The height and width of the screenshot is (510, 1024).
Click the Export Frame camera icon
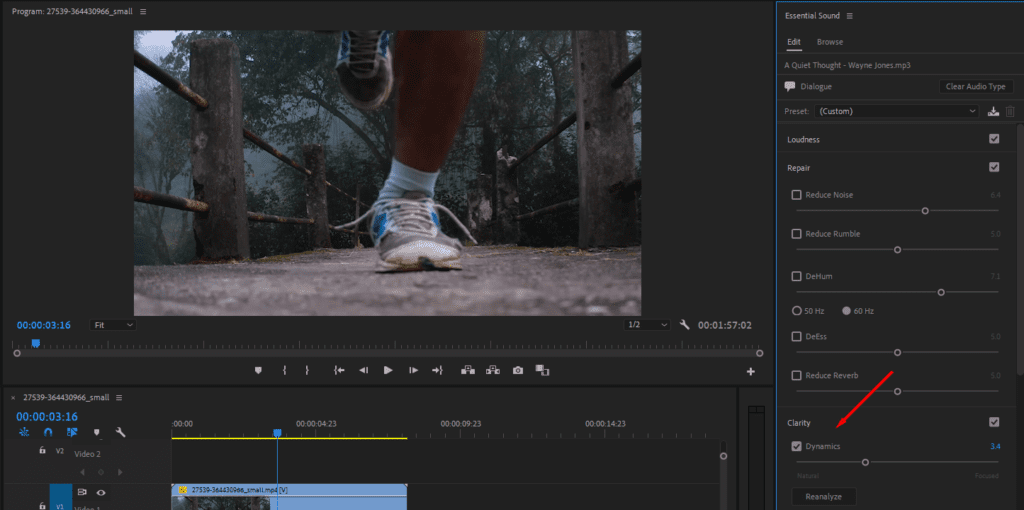coord(518,370)
